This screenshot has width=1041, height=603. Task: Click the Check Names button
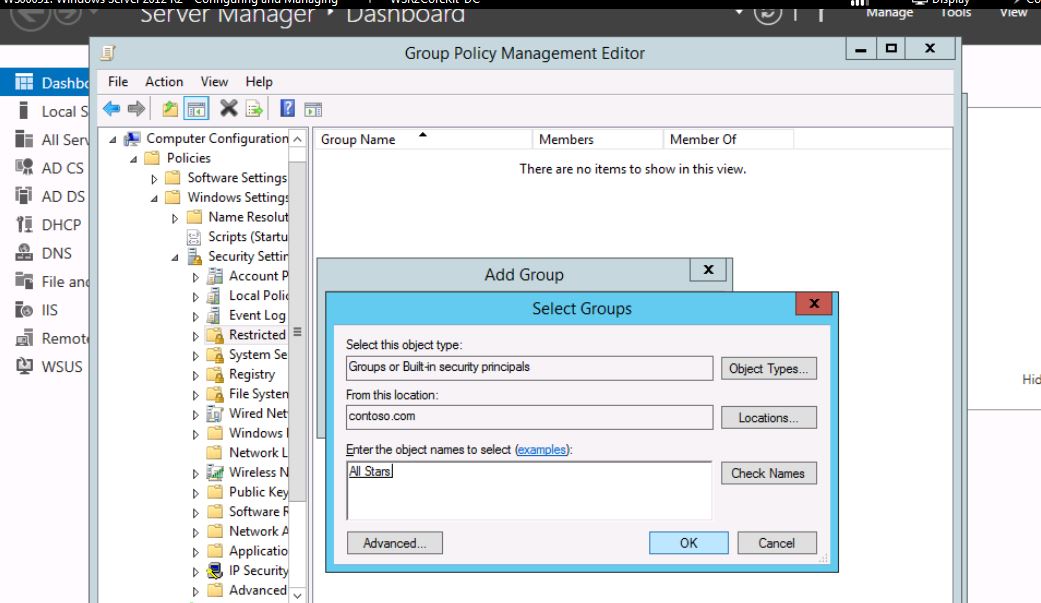coord(767,474)
